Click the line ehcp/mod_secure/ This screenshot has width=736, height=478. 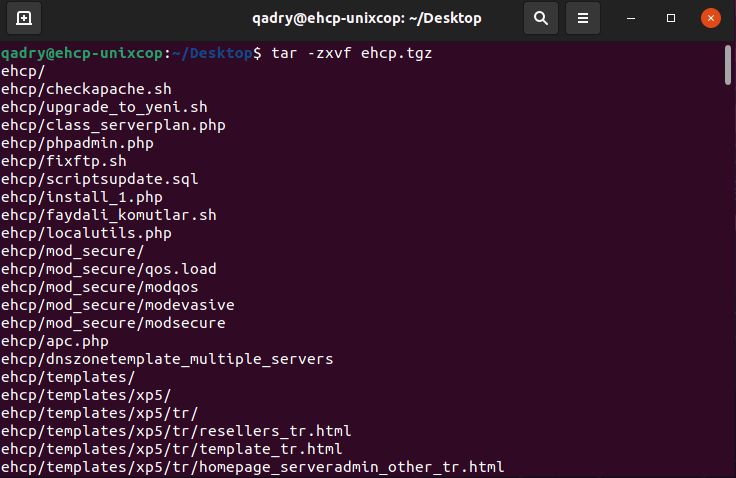tap(73, 251)
